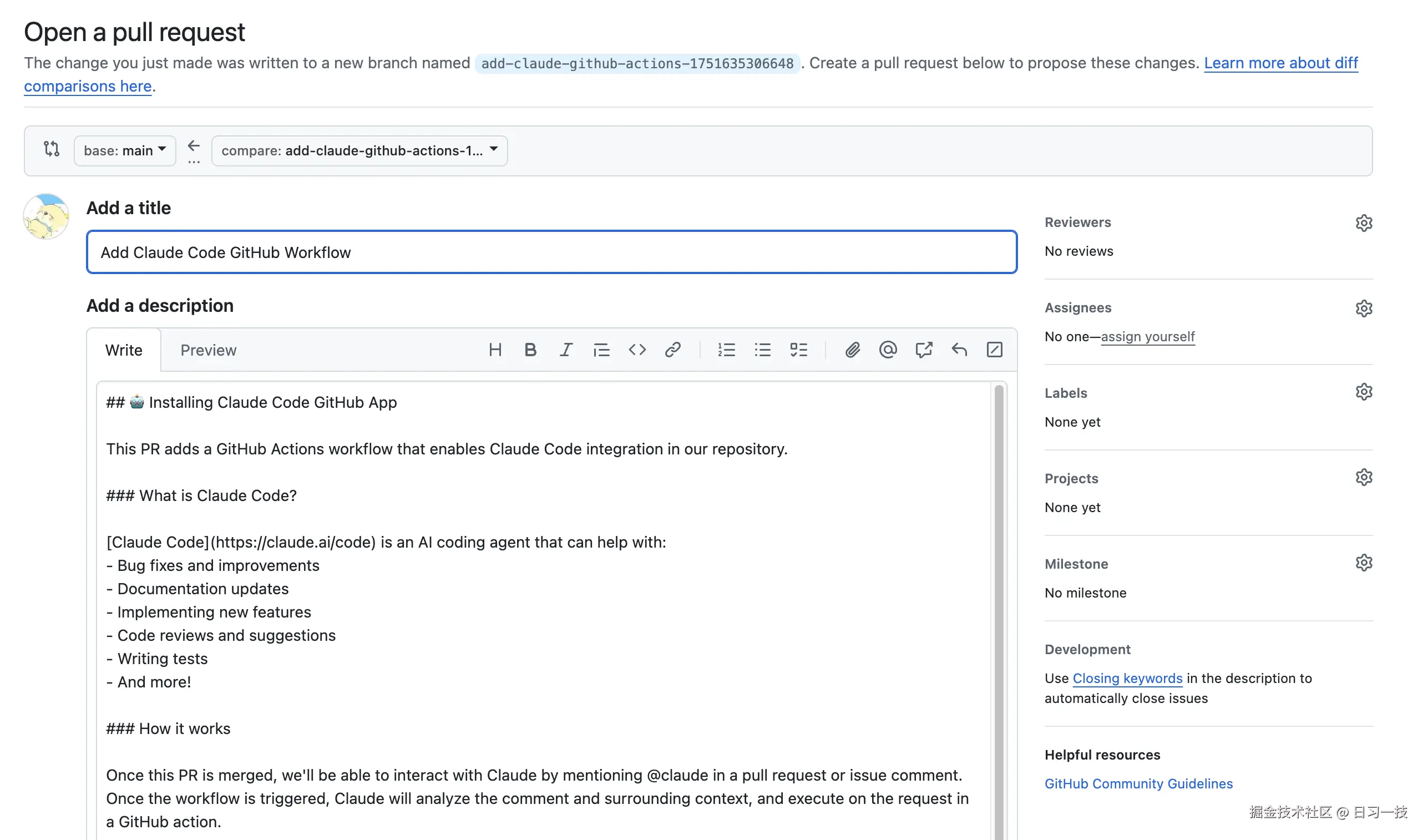This screenshot has height=840, width=1428.
Task: Apply italic formatting to description text
Action: tap(566, 350)
